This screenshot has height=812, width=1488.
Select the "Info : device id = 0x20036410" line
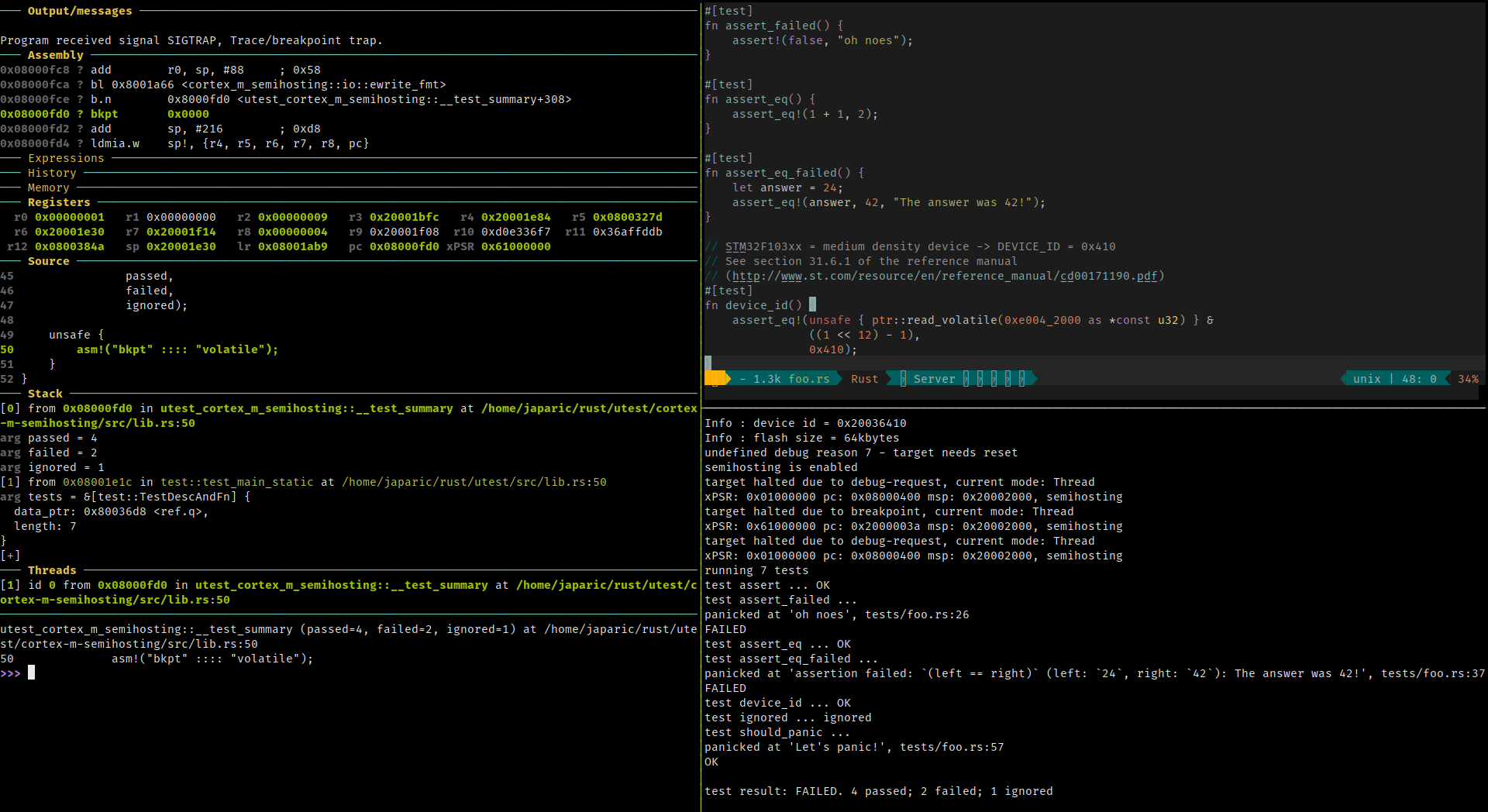(x=805, y=423)
